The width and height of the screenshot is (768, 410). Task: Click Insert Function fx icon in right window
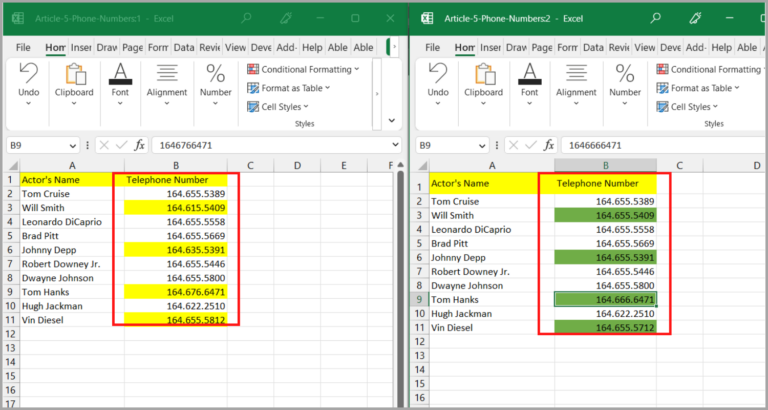[548, 145]
